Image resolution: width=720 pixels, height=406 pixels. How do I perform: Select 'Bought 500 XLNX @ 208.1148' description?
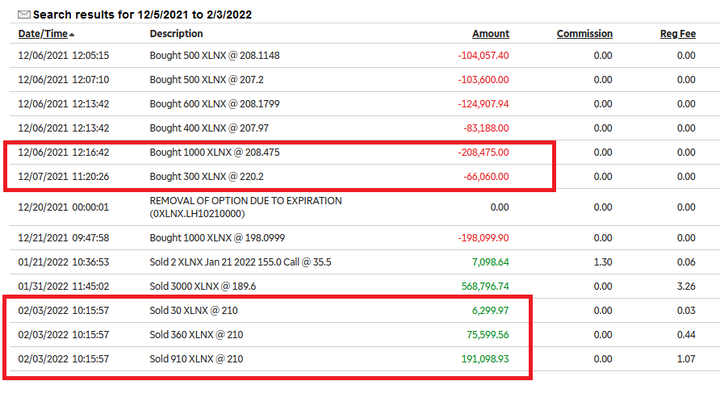[214, 56]
